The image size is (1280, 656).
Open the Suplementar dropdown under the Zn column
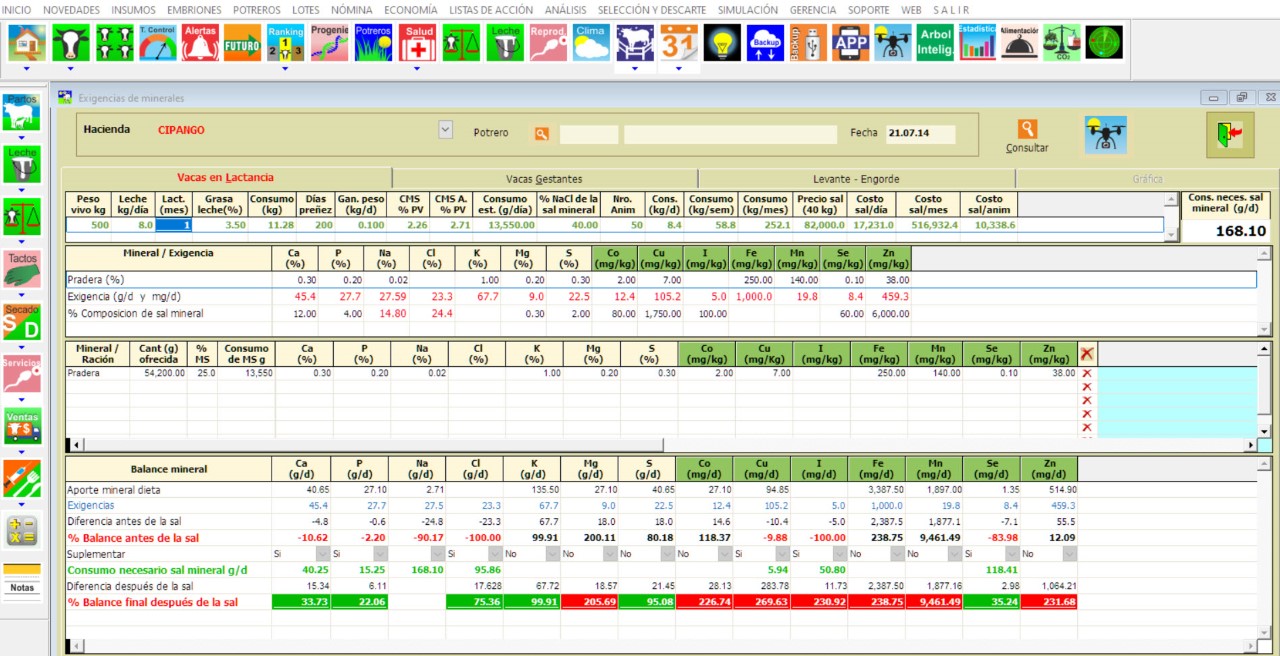point(1067,554)
